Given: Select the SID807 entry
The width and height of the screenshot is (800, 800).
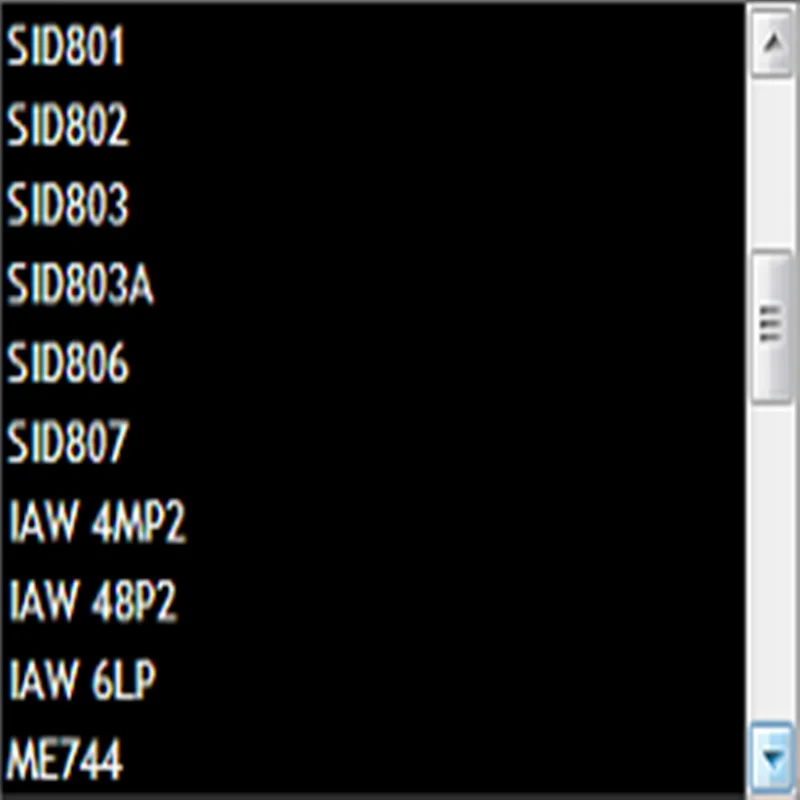Looking at the screenshot, I should (67, 441).
